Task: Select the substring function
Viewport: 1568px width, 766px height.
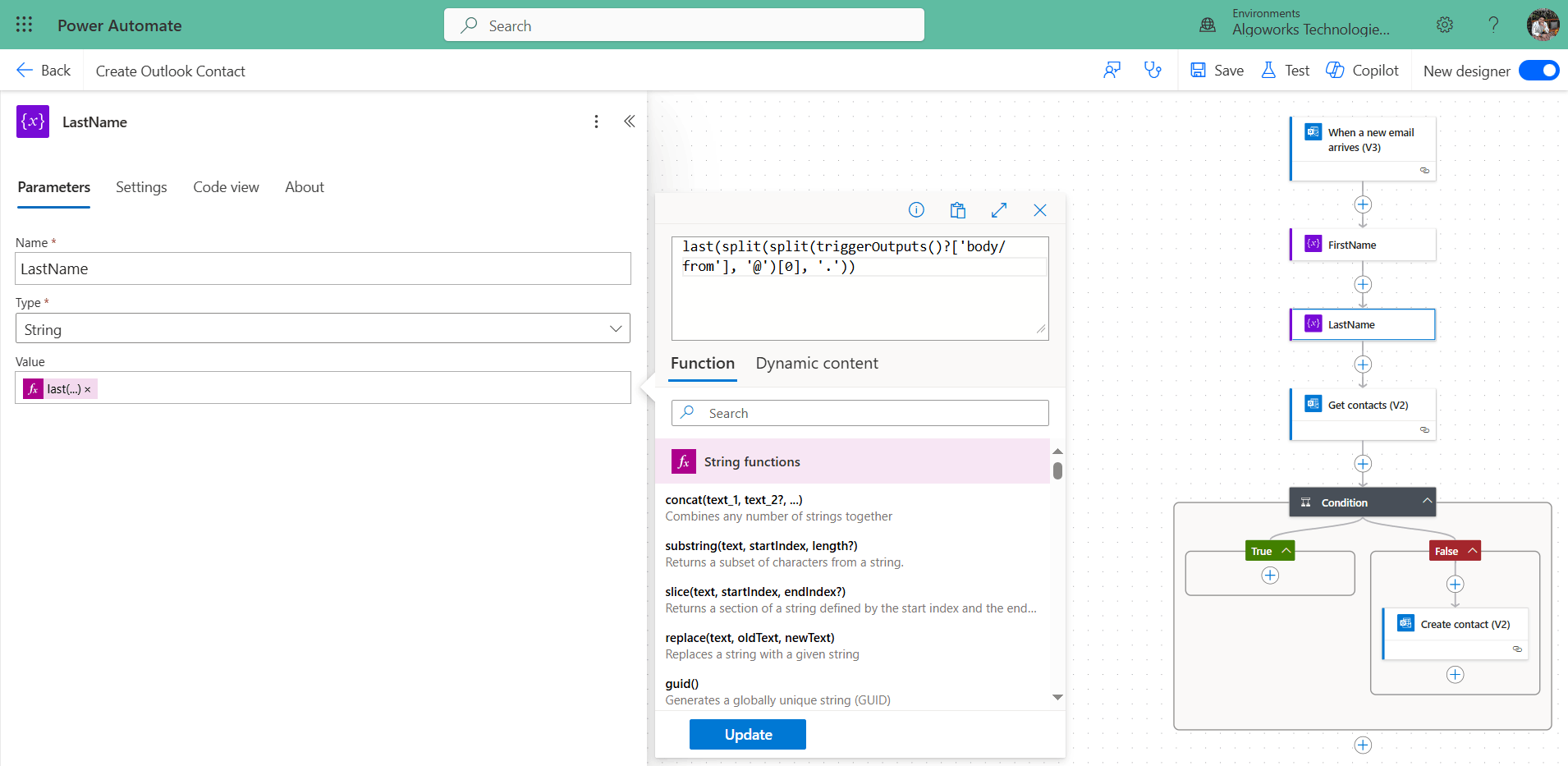Action: click(x=852, y=553)
